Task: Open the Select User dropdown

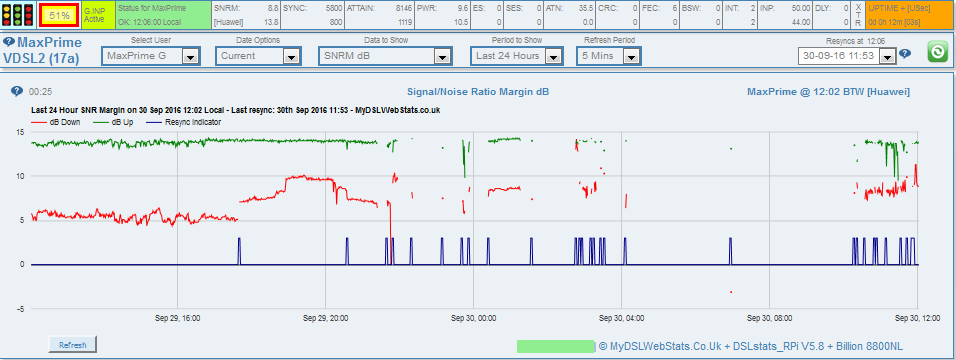Action: pyautogui.click(x=151, y=56)
